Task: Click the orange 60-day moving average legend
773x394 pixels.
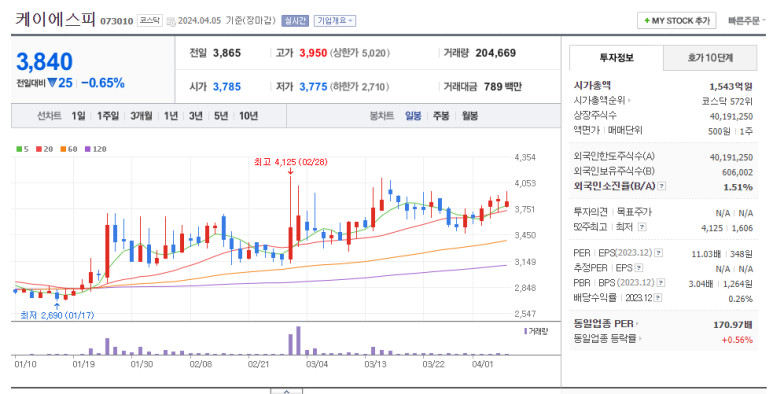Action: 69,149
